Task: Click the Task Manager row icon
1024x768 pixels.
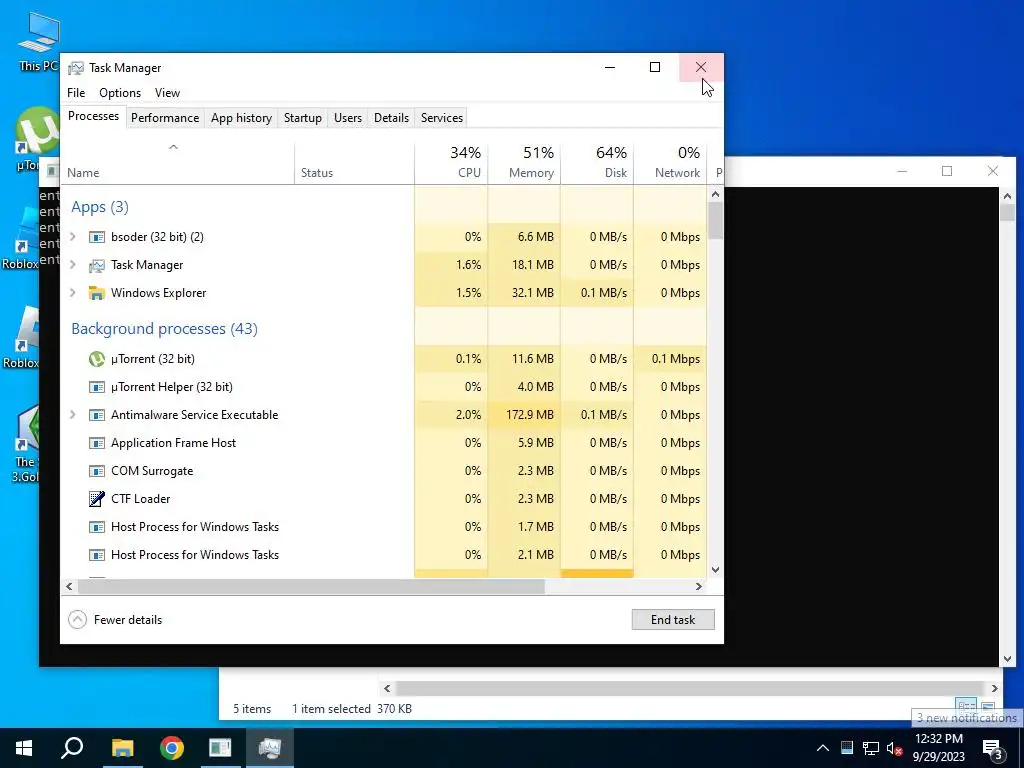Action: click(x=97, y=265)
